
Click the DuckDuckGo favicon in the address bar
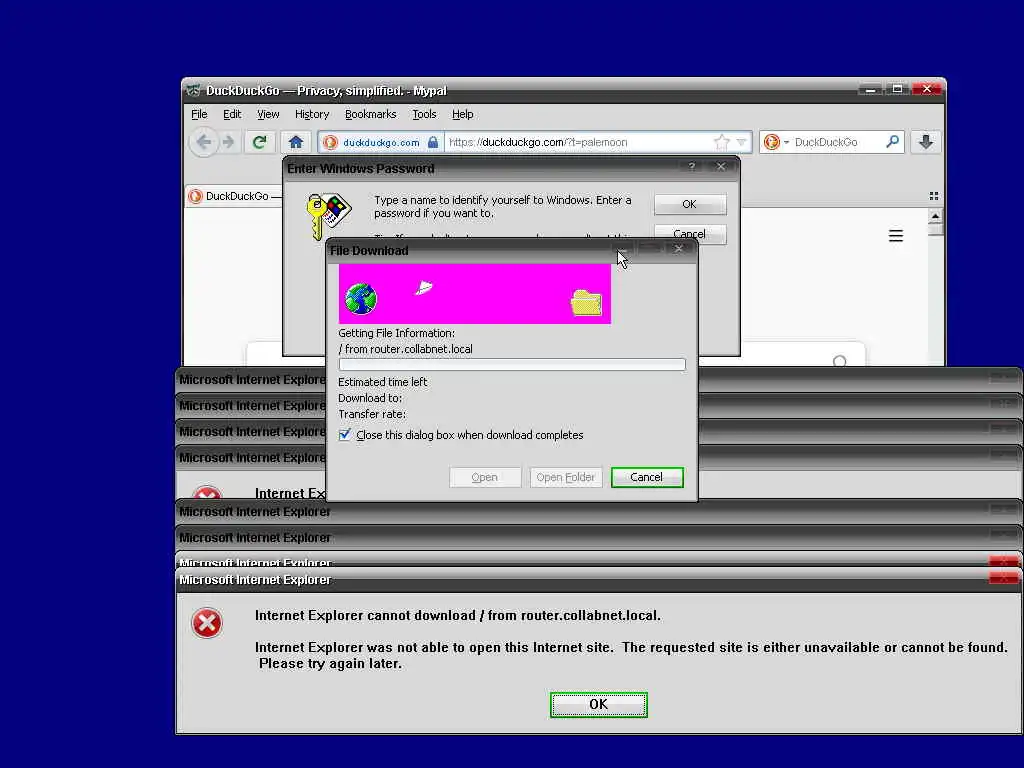tap(330, 142)
